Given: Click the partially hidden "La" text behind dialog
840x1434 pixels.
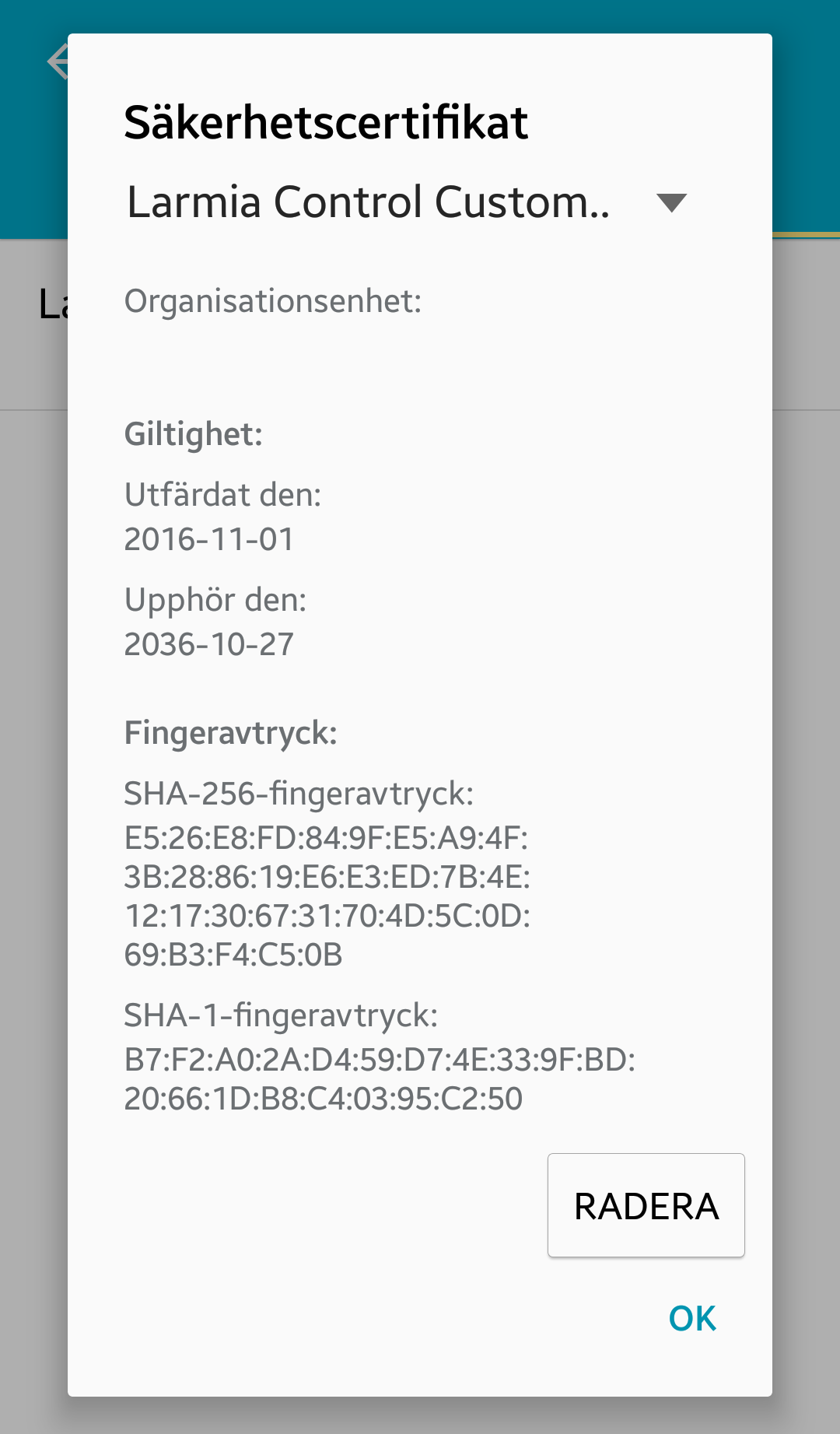Looking at the screenshot, I should [x=53, y=304].
